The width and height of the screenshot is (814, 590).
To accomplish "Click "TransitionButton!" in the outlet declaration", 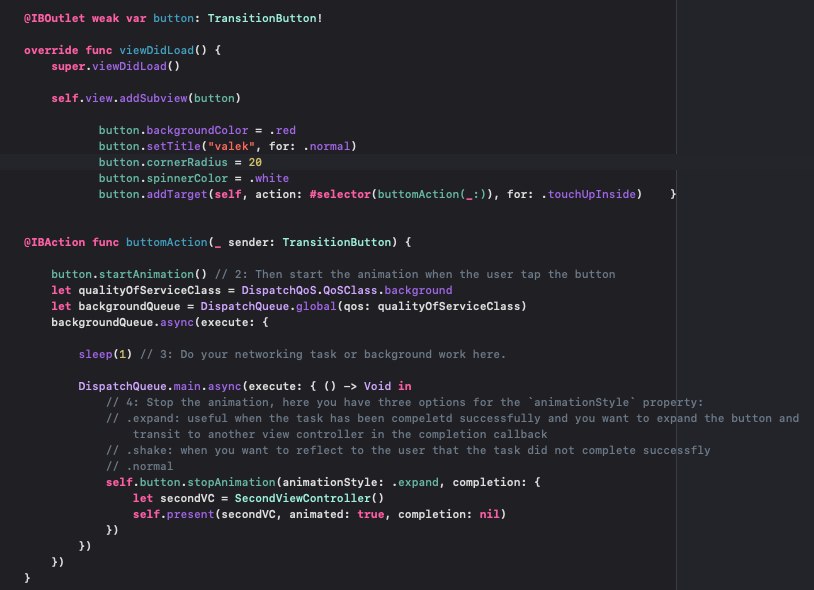I will 265,18.
